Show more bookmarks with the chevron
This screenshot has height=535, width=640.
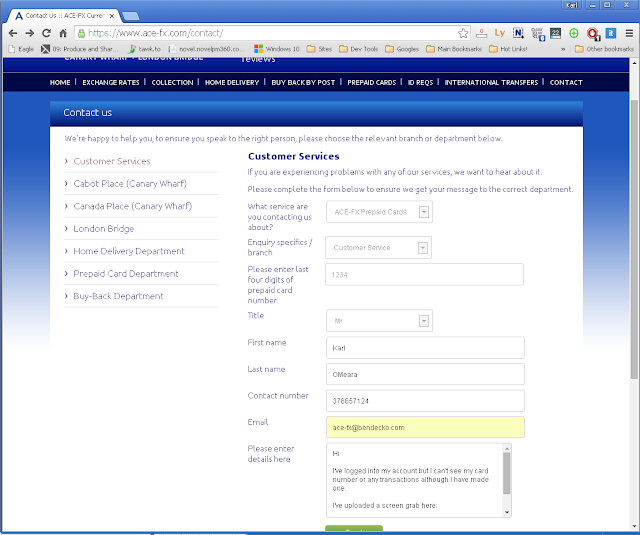point(563,49)
